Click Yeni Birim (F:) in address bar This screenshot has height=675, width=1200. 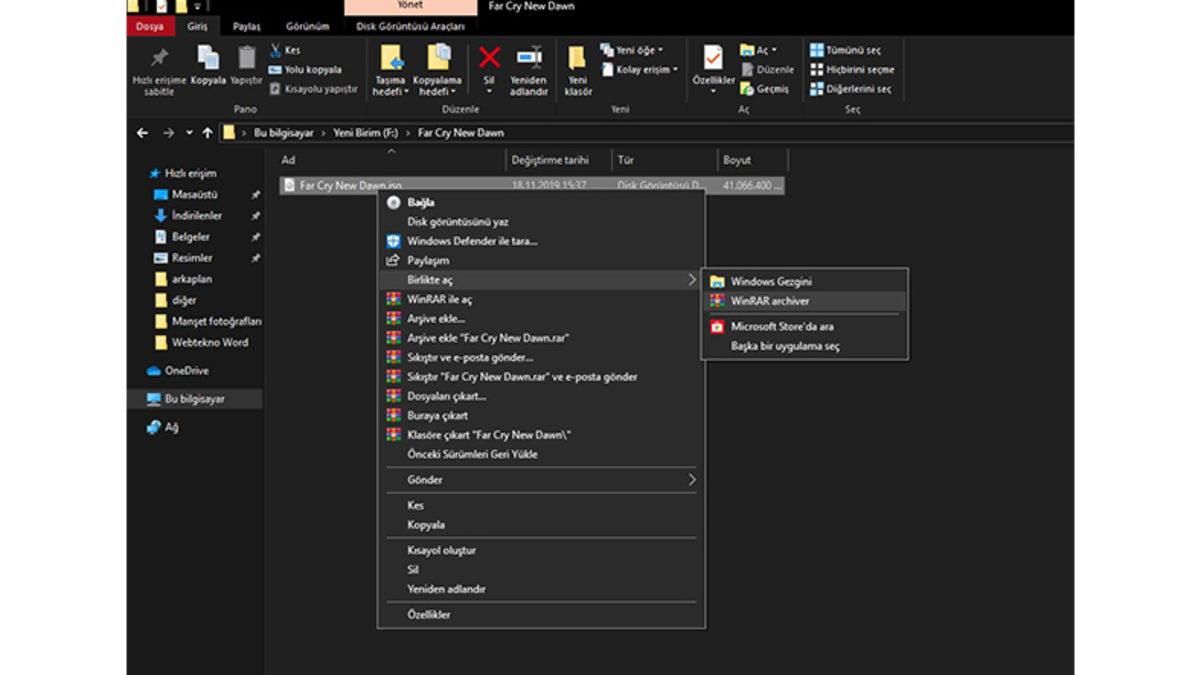[364, 133]
